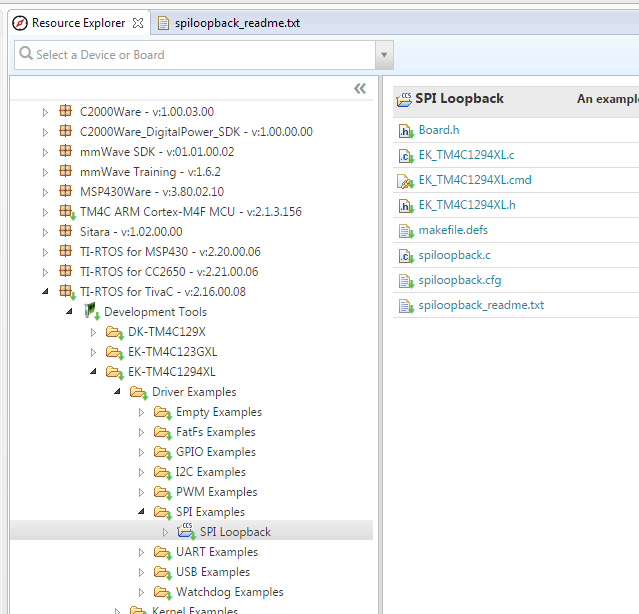
Task: Click the Watchdog Examples folder icon
Action: 163,592
